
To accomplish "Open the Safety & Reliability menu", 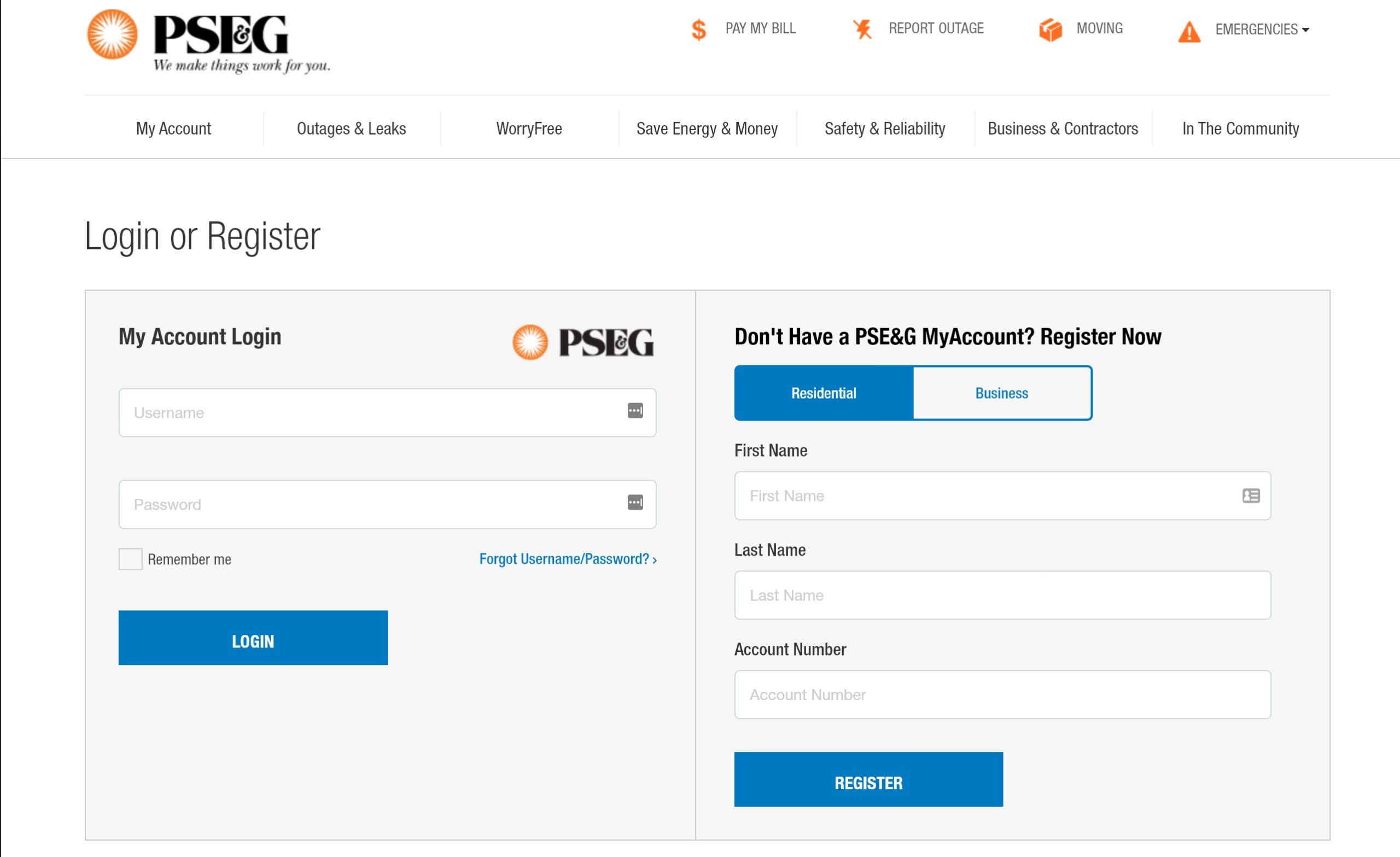I will click(x=885, y=129).
